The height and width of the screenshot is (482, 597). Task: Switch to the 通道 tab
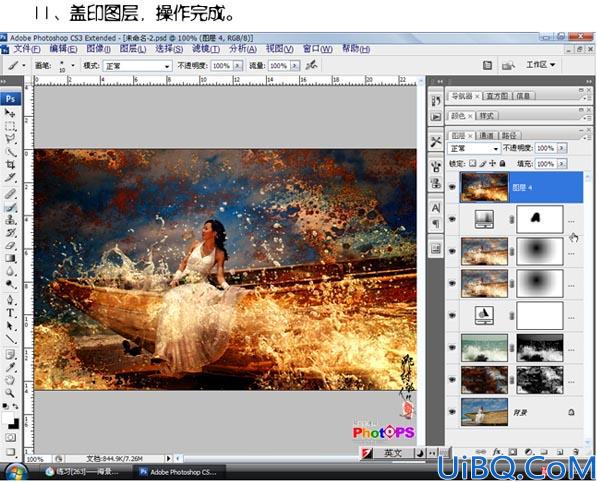click(x=486, y=136)
